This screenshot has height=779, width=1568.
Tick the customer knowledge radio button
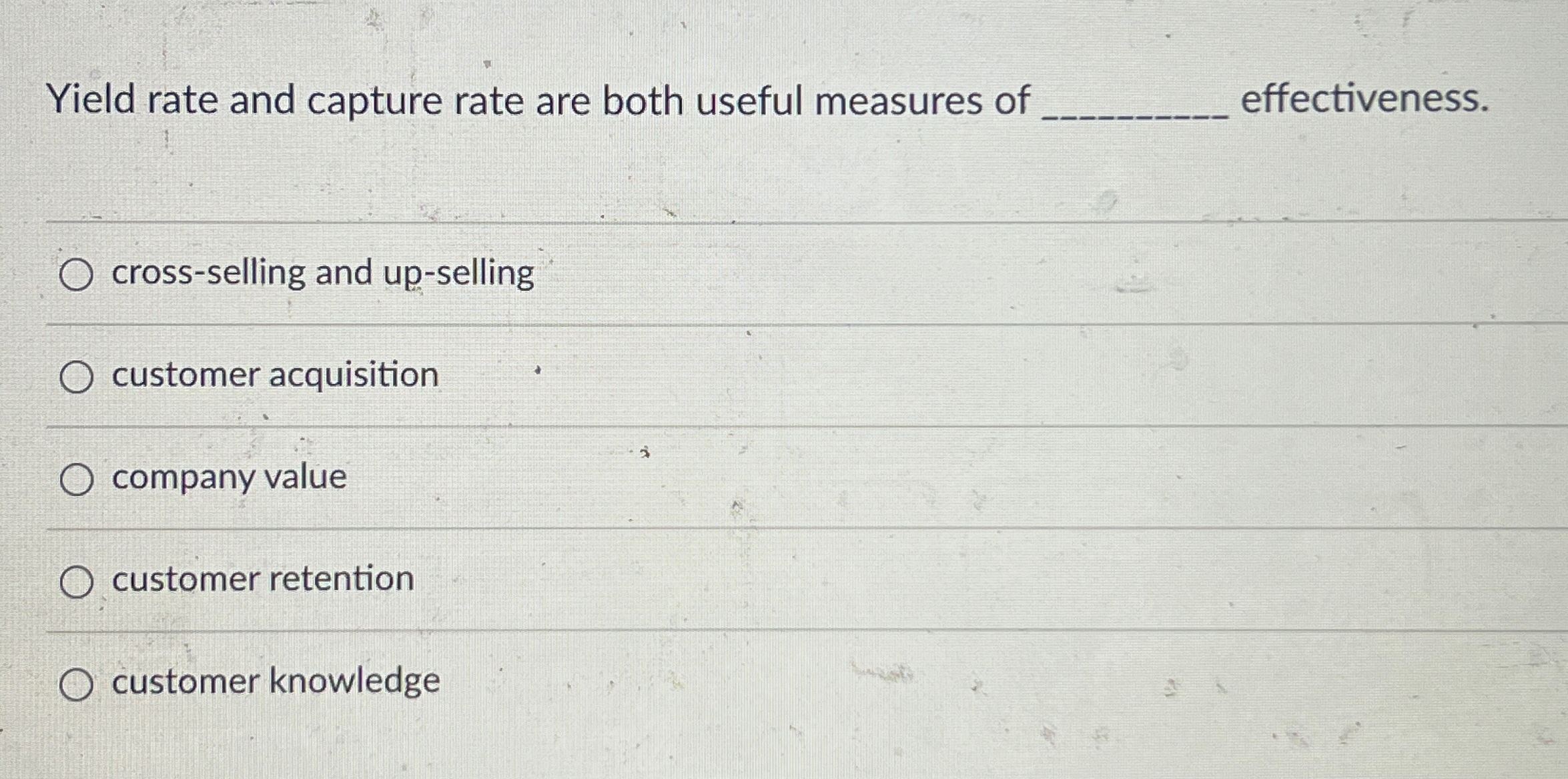coord(76,684)
